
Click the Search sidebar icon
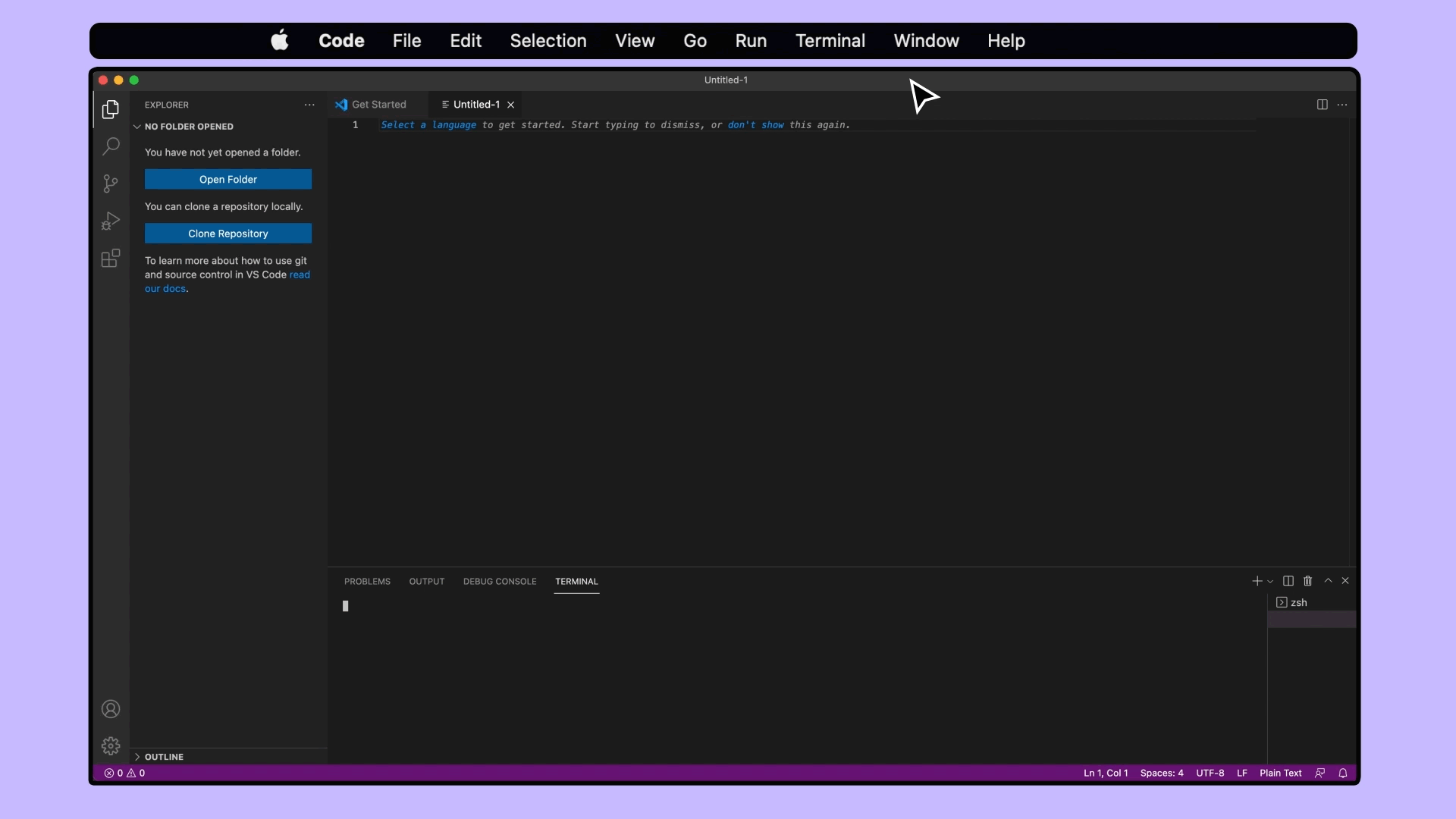(110, 148)
